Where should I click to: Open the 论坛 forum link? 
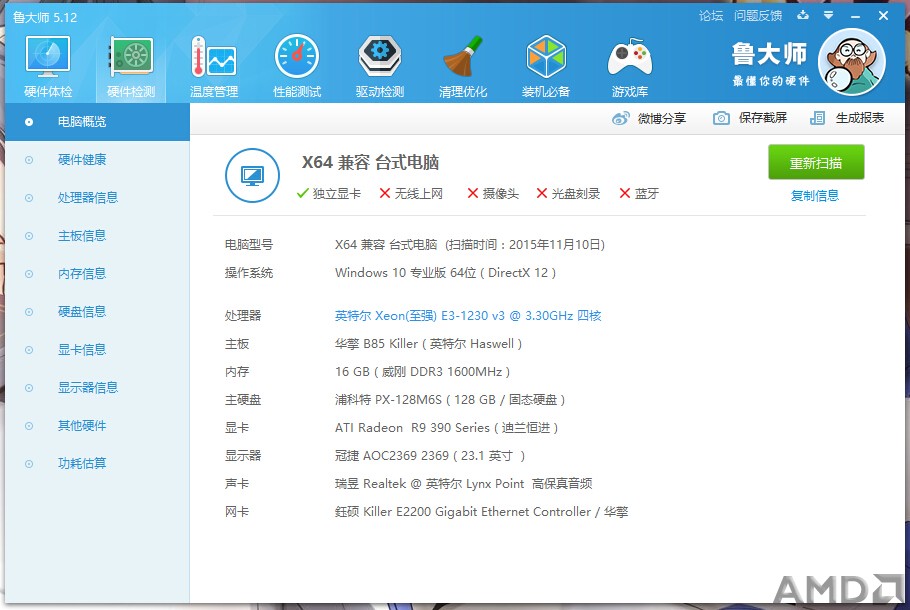pos(711,16)
